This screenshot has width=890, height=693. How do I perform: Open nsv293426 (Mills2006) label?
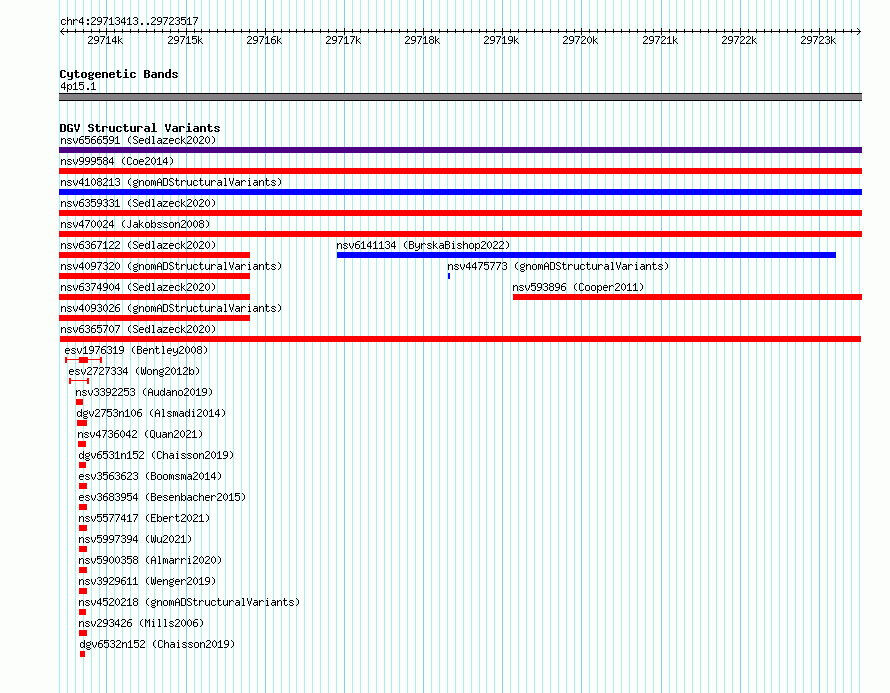point(141,623)
